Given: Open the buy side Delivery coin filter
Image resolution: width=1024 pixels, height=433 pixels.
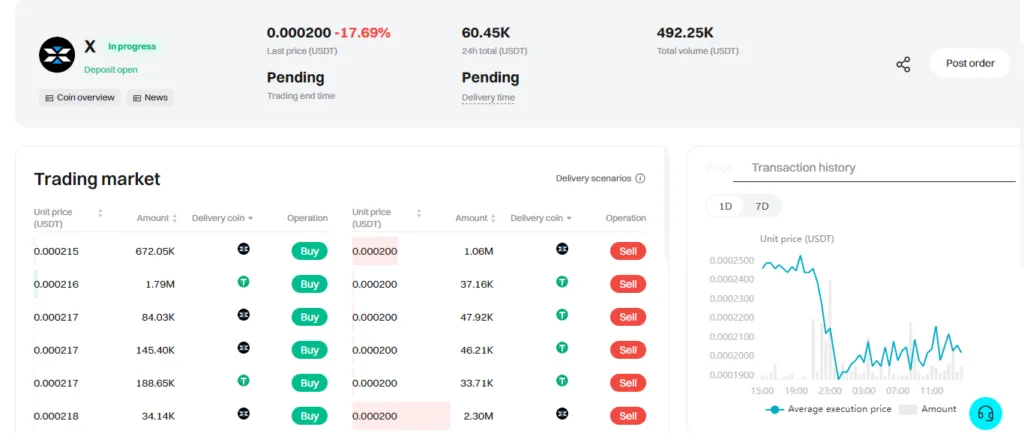Looking at the screenshot, I should tap(223, 218).
